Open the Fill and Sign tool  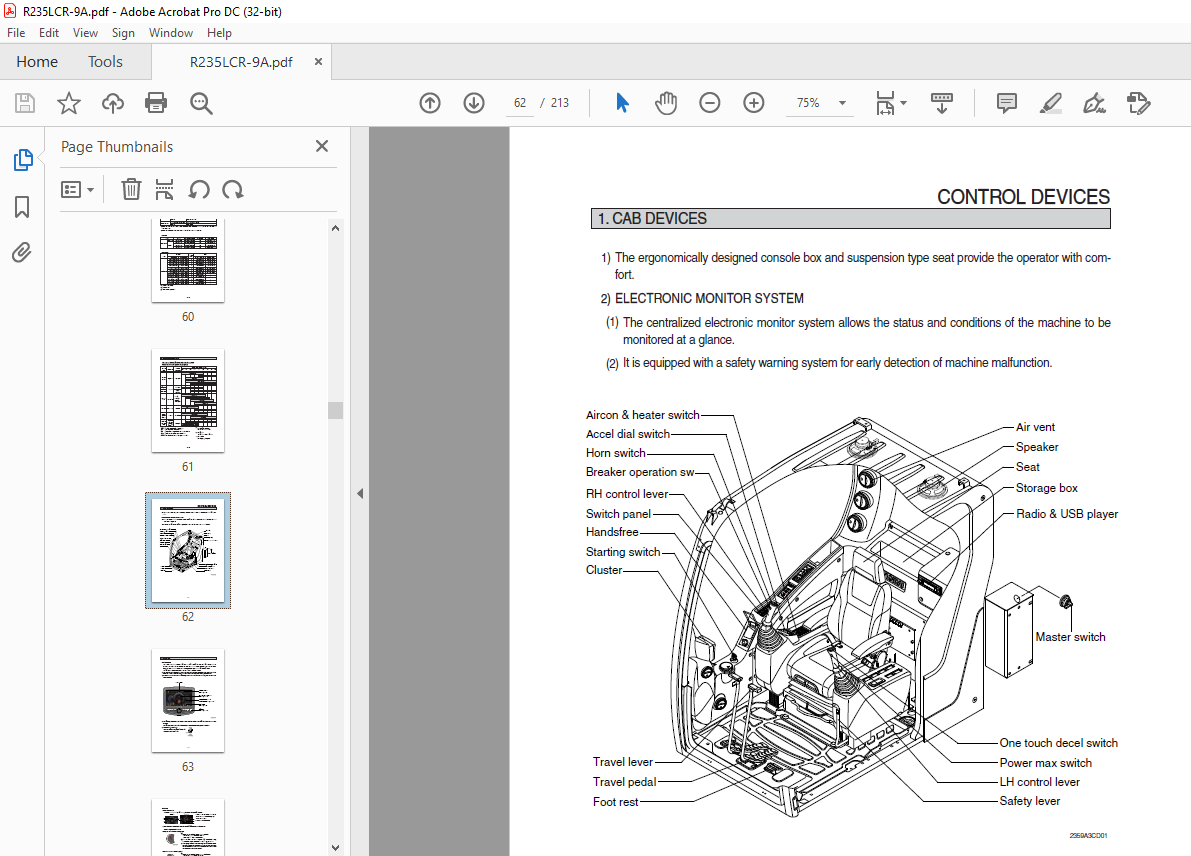[x=1095, y=103]
